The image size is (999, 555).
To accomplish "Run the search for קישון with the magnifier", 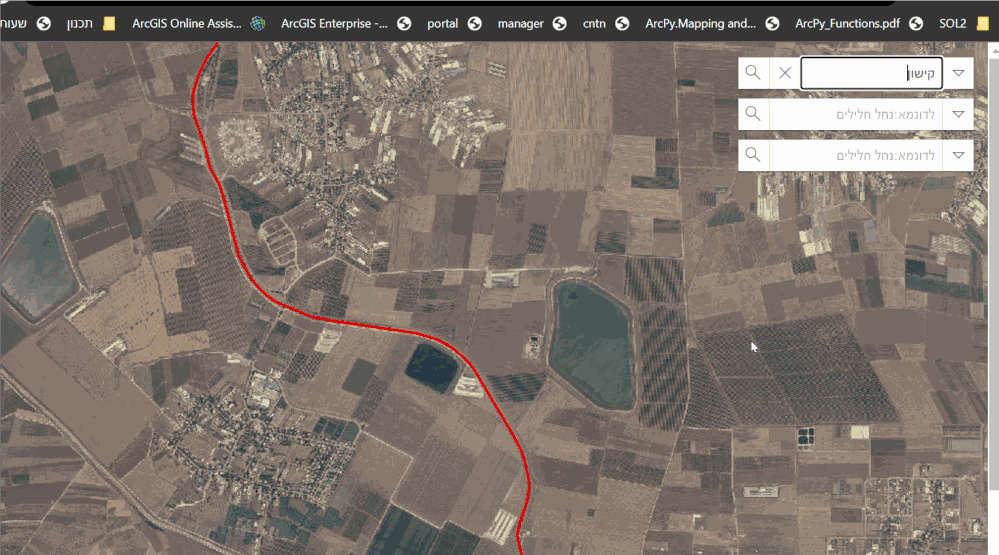I will pyautogui.click(x=753, y=73).
